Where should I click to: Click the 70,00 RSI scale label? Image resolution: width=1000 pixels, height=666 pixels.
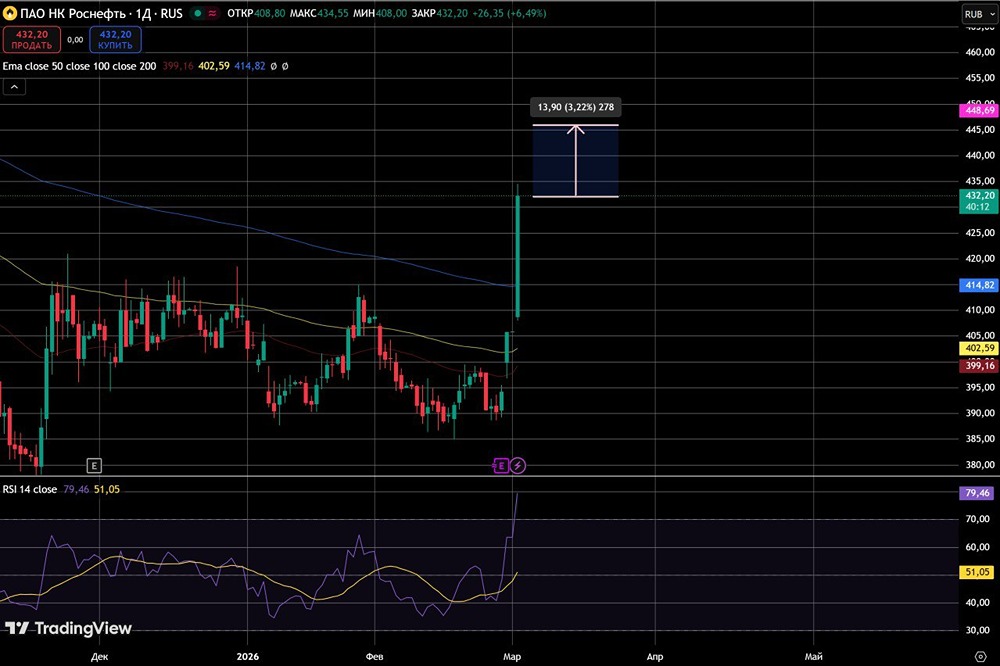point(977,519)
